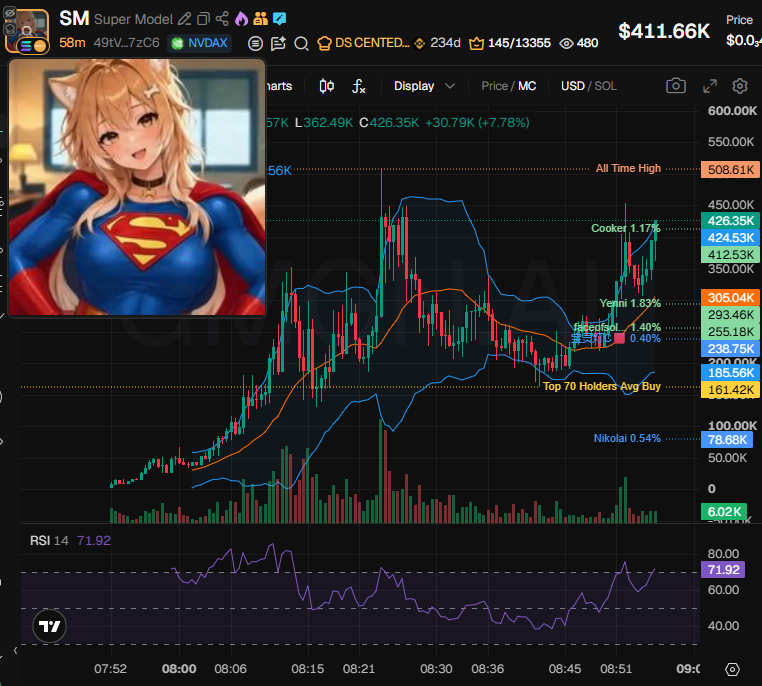Click the orange chef hat dev icon

click(x=324, y=44)
